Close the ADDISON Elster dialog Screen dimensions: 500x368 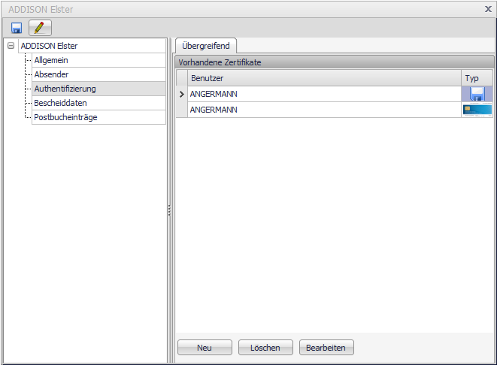click(488, 9)
